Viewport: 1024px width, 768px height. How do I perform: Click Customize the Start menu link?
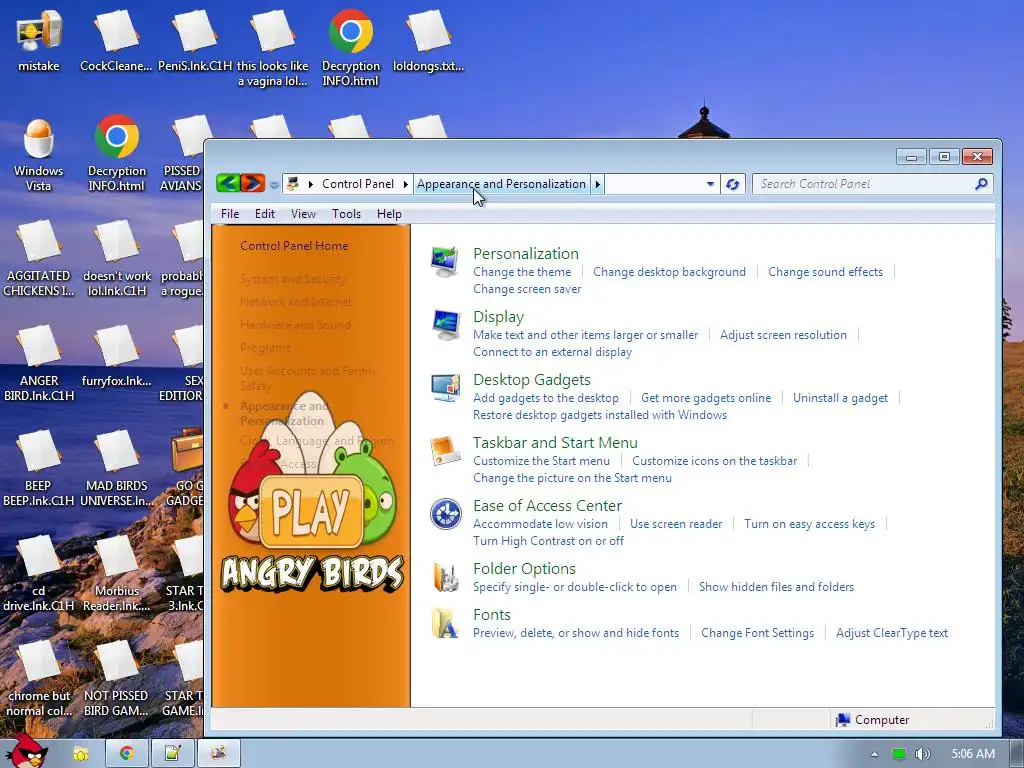click(541, 461)
